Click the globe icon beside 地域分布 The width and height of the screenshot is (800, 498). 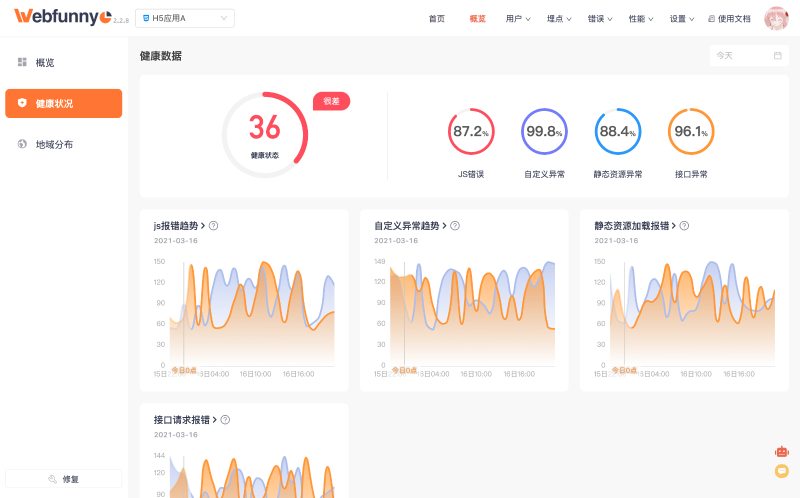coord(22,144)
